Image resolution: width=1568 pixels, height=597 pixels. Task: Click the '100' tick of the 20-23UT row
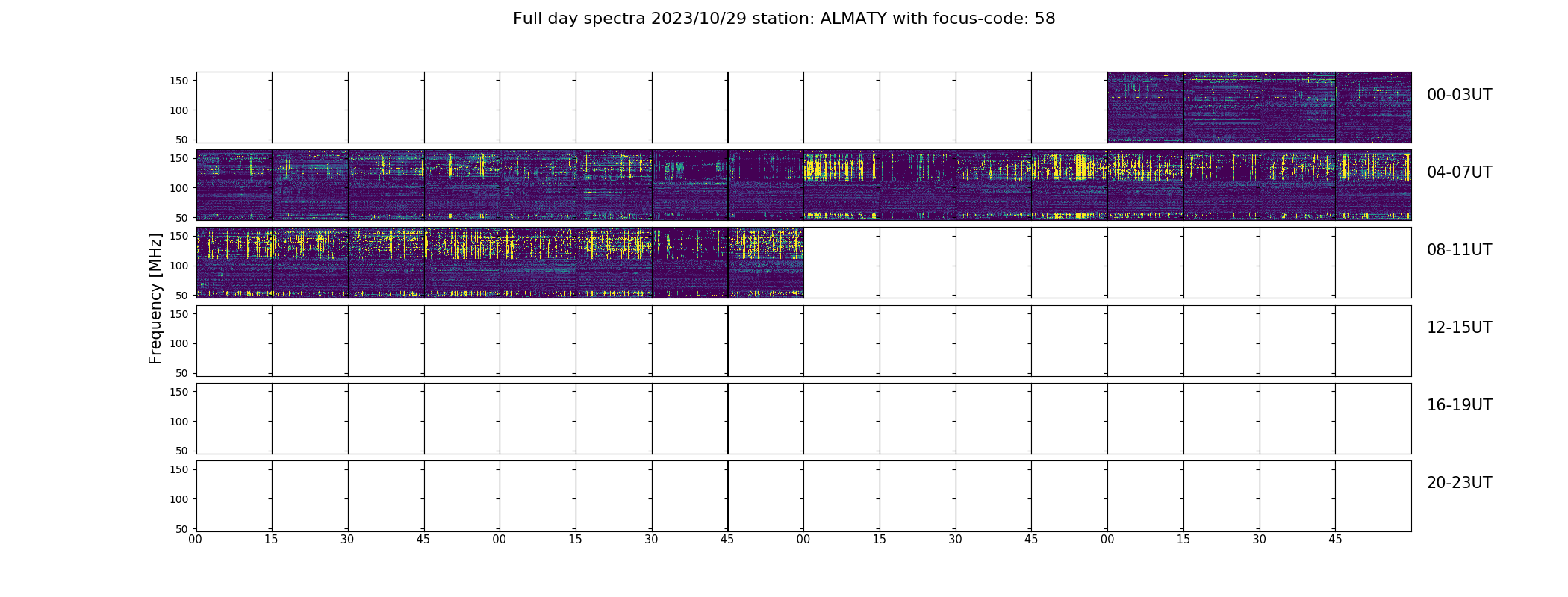point(179,498)
